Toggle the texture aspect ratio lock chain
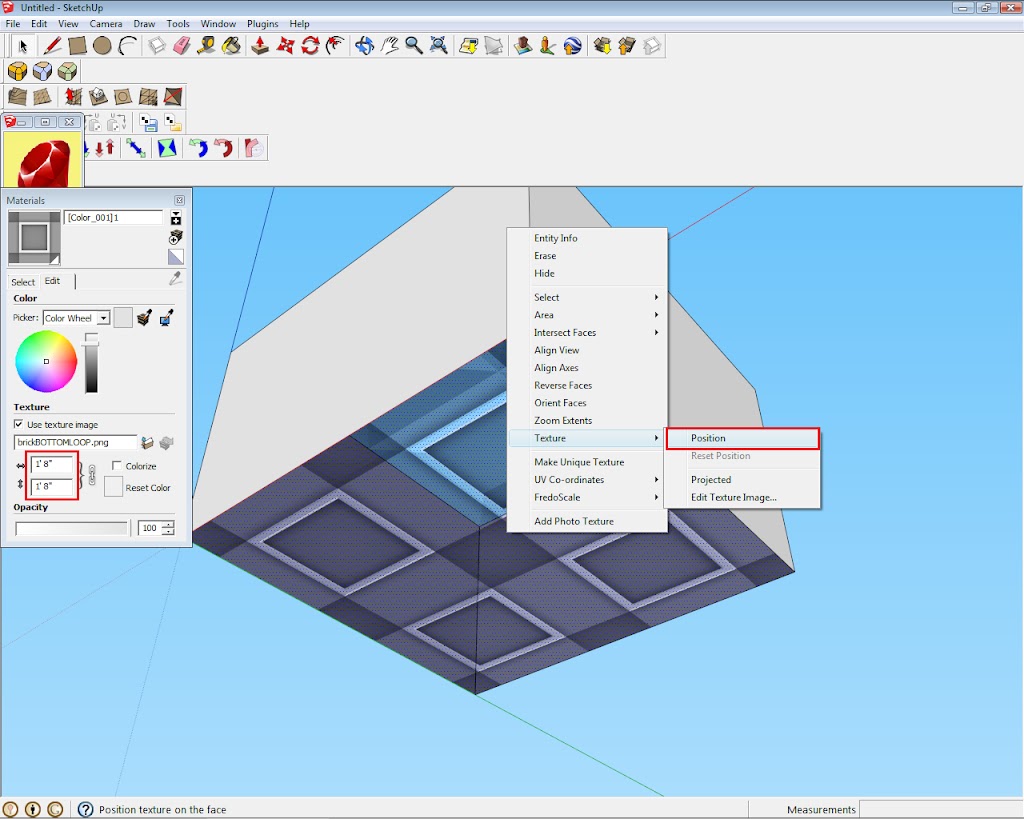Image resolution: width=1024 pixels, height=819 pixels. tap(92, 475)
